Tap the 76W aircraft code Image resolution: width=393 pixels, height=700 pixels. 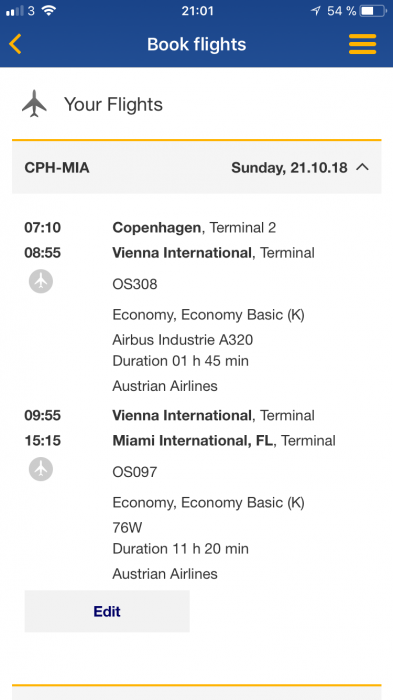point(127,528)
